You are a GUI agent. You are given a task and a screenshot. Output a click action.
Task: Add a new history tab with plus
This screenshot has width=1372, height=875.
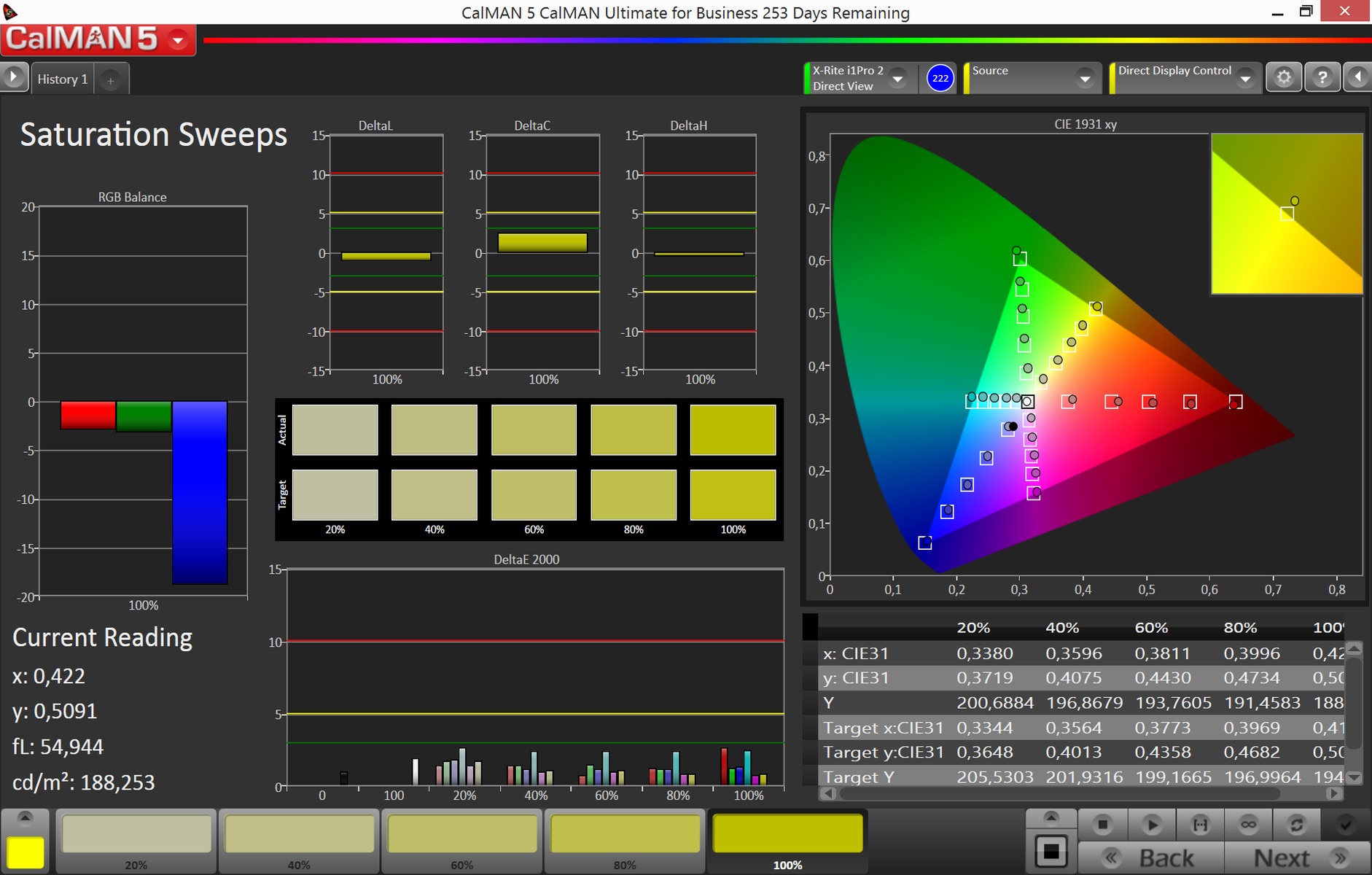[110, 80]
